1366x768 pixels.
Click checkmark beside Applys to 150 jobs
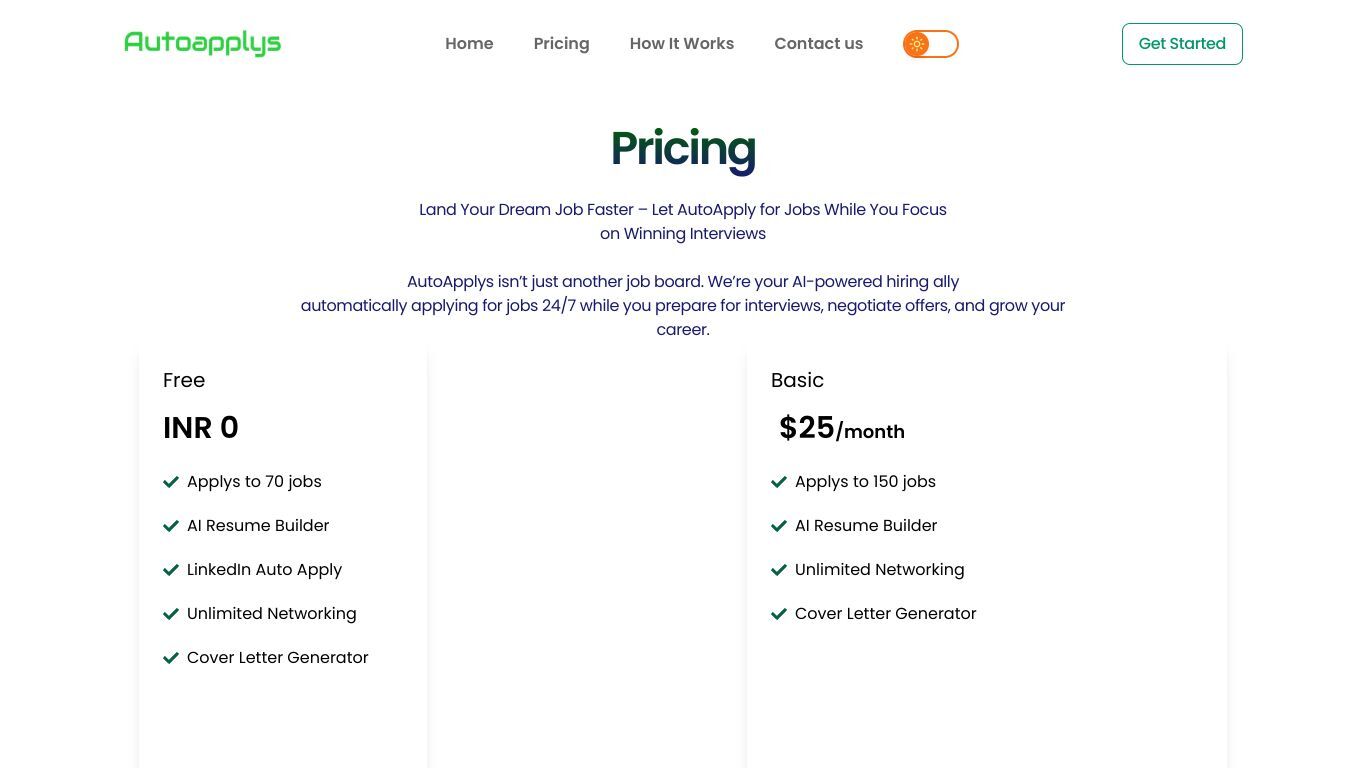tap(779, 482)
